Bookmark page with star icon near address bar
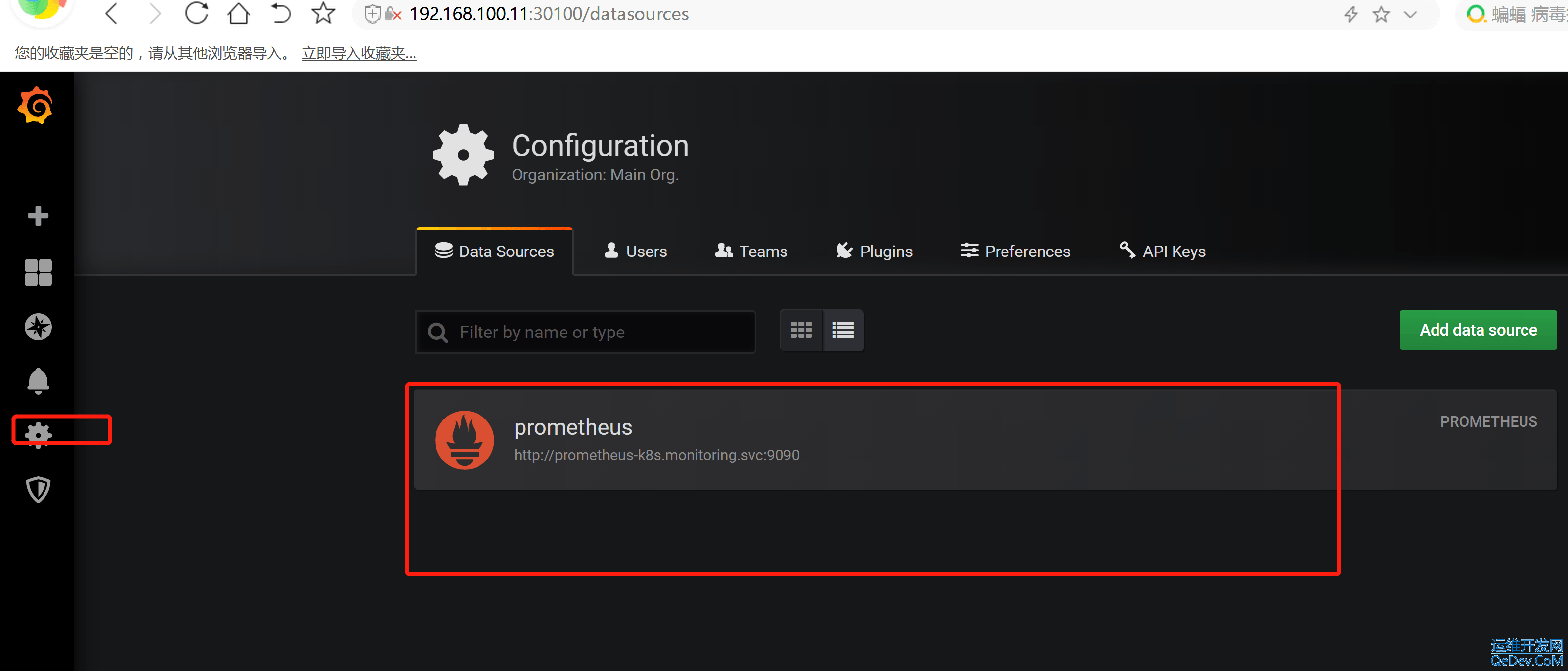Viewport: 1568px width, 671px height. tap(323, 13)
